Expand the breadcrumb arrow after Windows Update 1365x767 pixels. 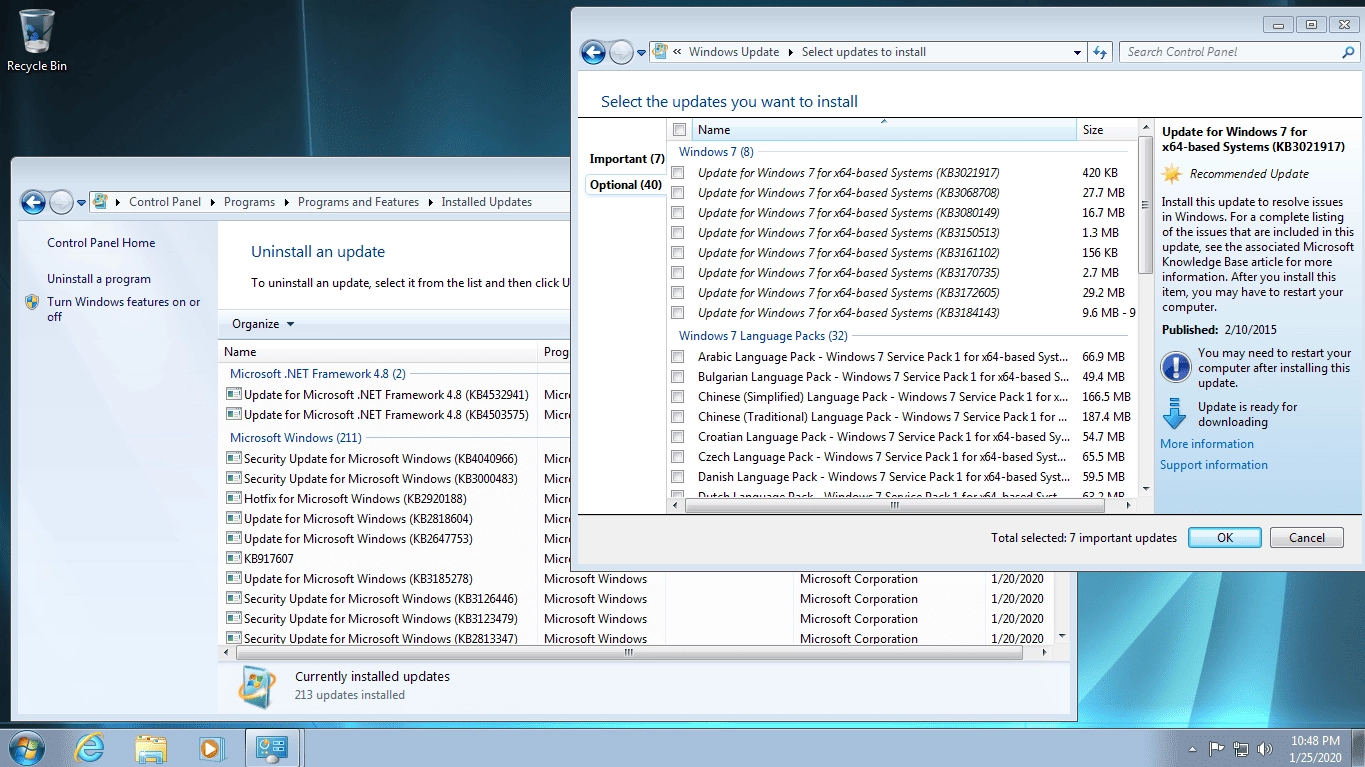(790, 52)
